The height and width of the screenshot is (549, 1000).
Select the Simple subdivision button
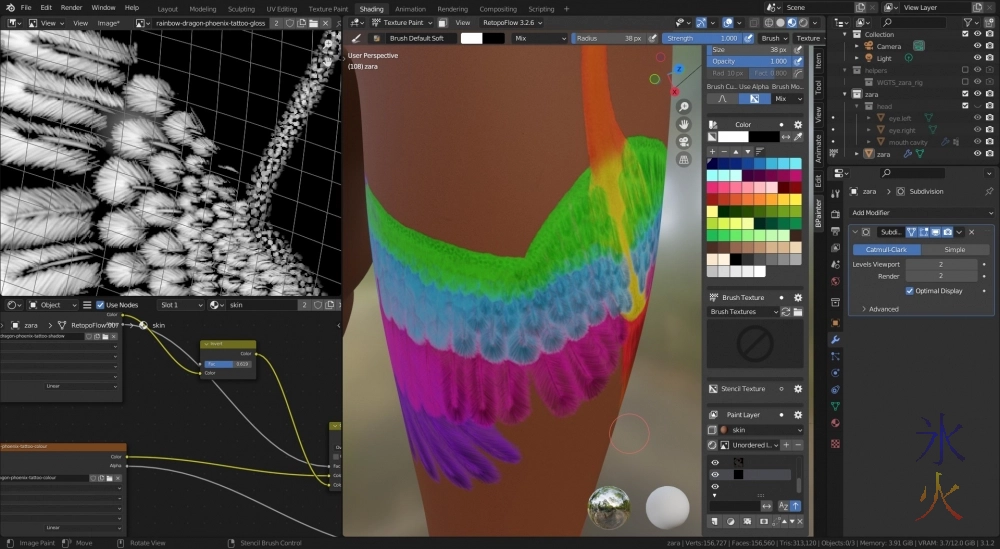click(x=954, y=249)
